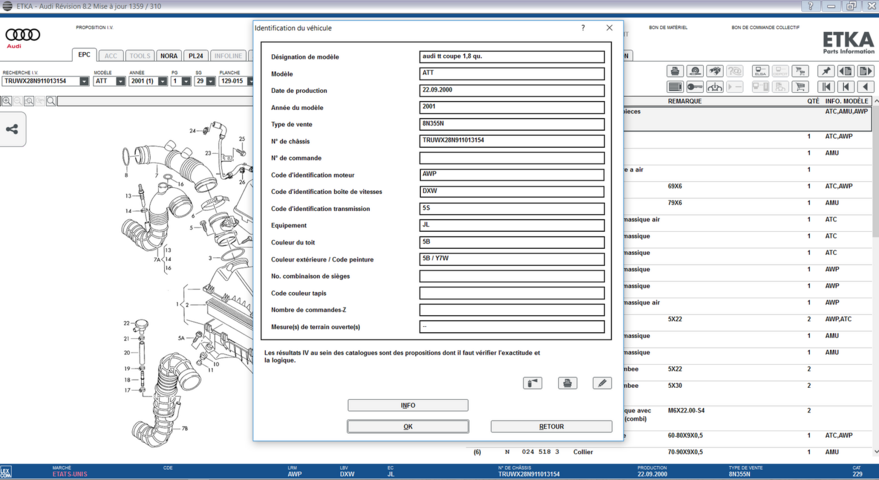Click the INFO. MODÈLE column header
The height and width of the screenshot is (480, 879).
[846, 101]
